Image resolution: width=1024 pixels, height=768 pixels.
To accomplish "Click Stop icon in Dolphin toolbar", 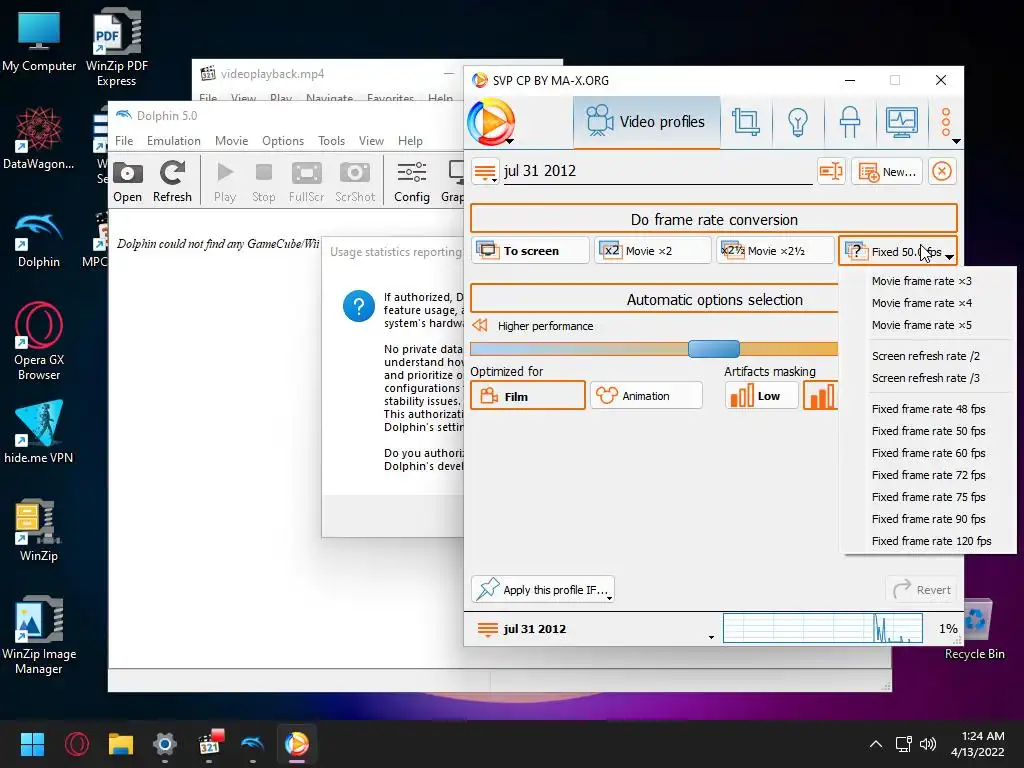I will point(264,182).
